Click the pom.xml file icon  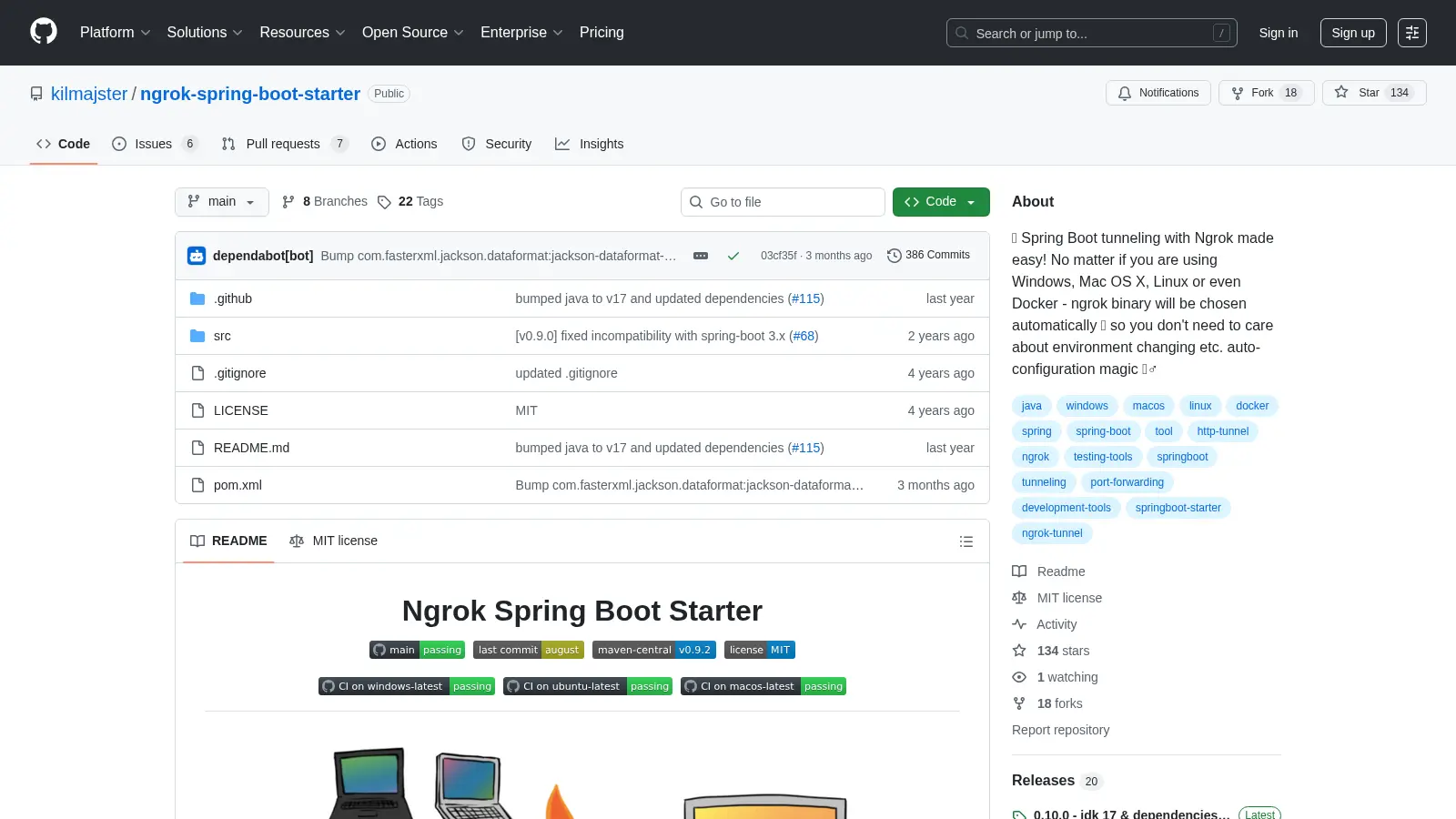click(x=197, y=485)
